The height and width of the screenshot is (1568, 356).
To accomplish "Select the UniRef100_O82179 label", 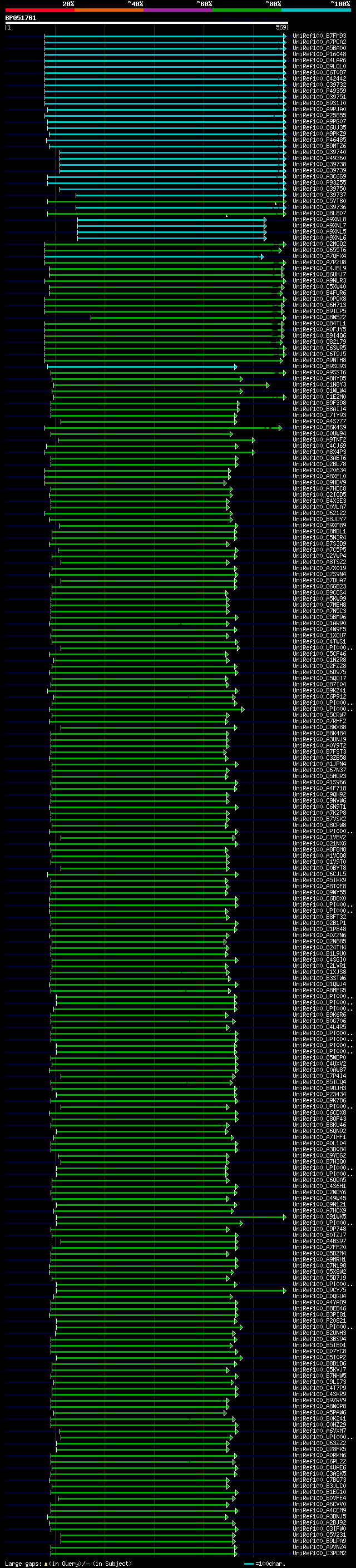I will (x=319, y=342).
